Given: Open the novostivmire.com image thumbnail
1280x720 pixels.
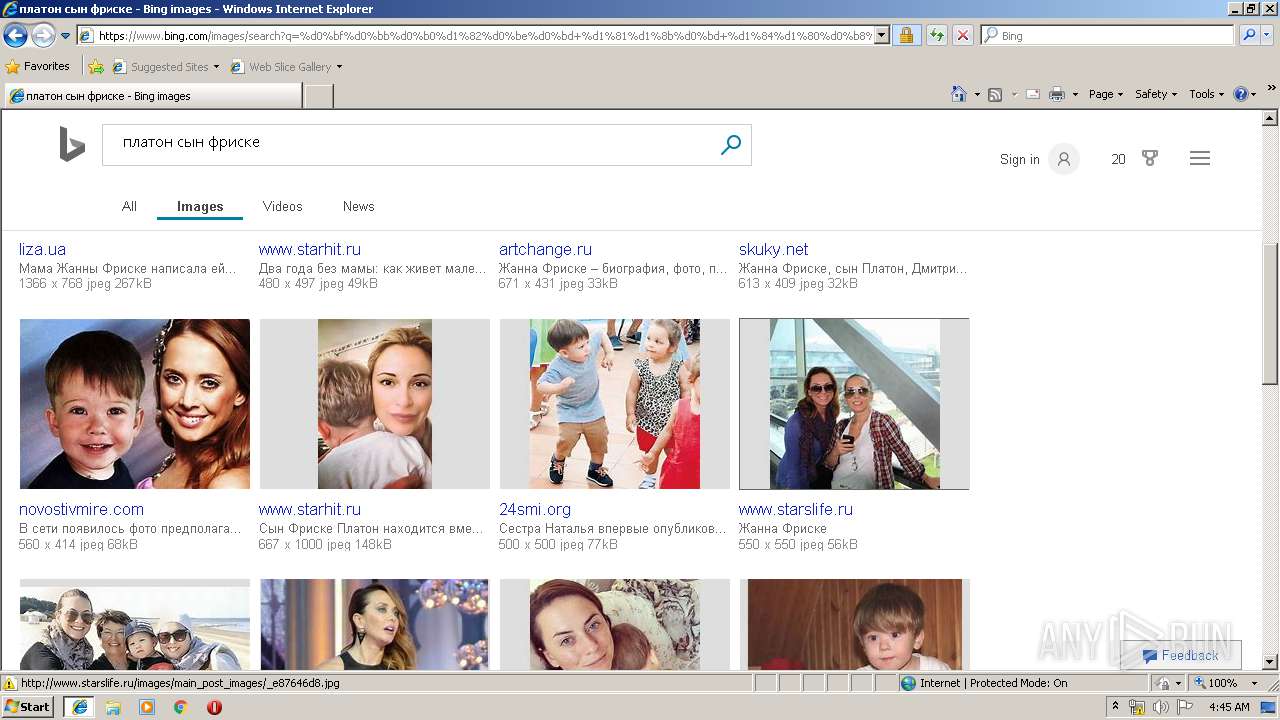Looking at the screenshot, I should tap(135, 404).
